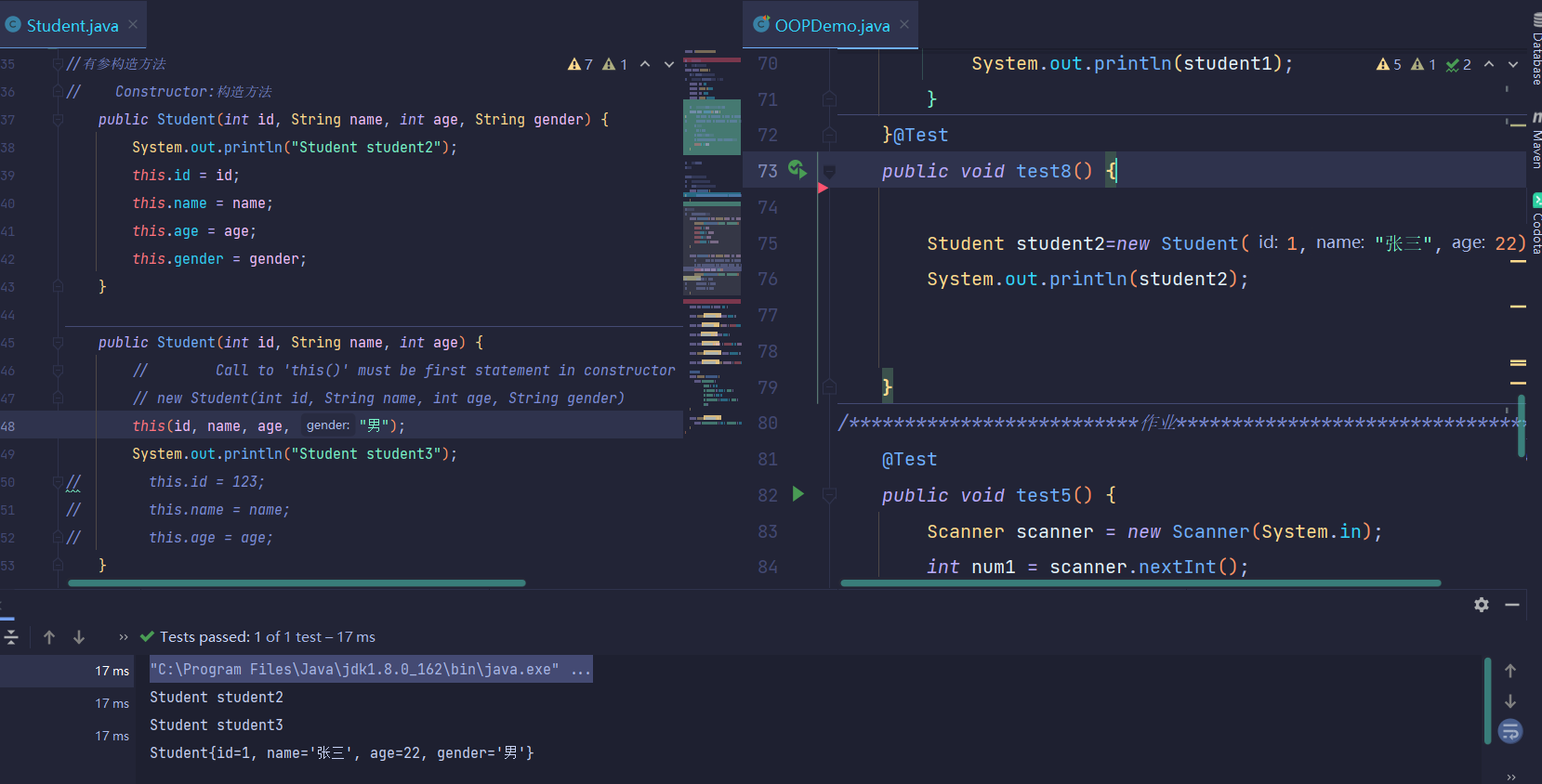The width and height of the screenshot is (1542, 784).
Task: Run test8 via gutter icon on line 73
Action: tap(797, 169)
